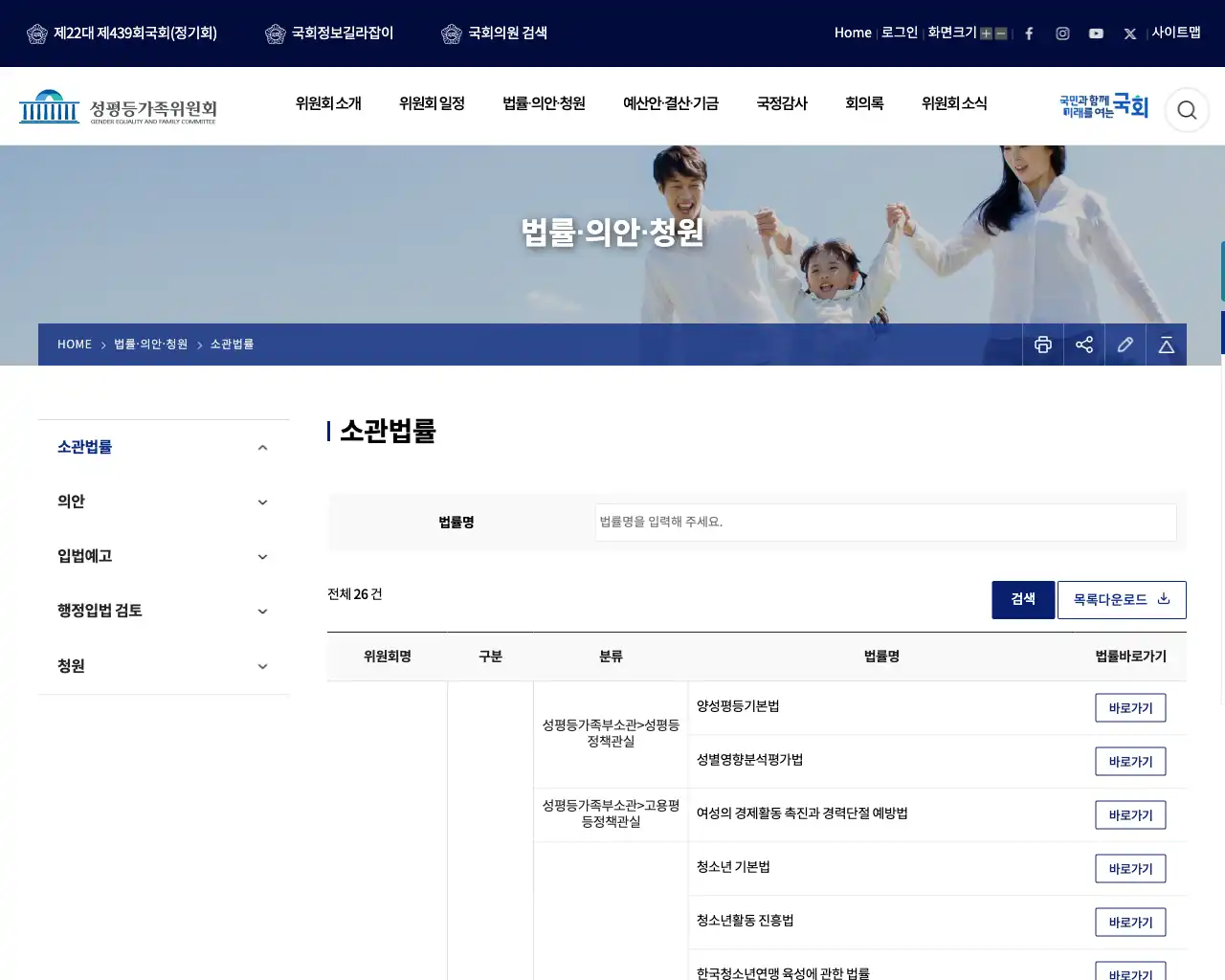This screenshot has height=980, width=1225.
Task: Click 바로가기 for 양성평등기본법
Action: 1130,708
